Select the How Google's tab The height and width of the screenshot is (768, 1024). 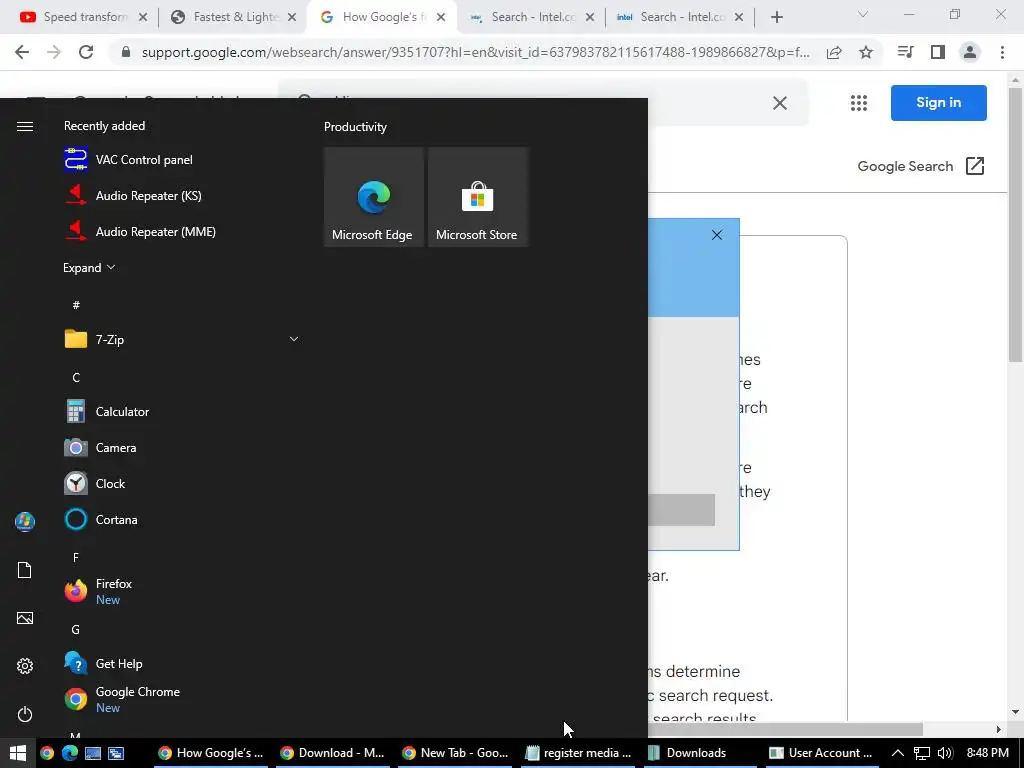(x=383, y=17)
